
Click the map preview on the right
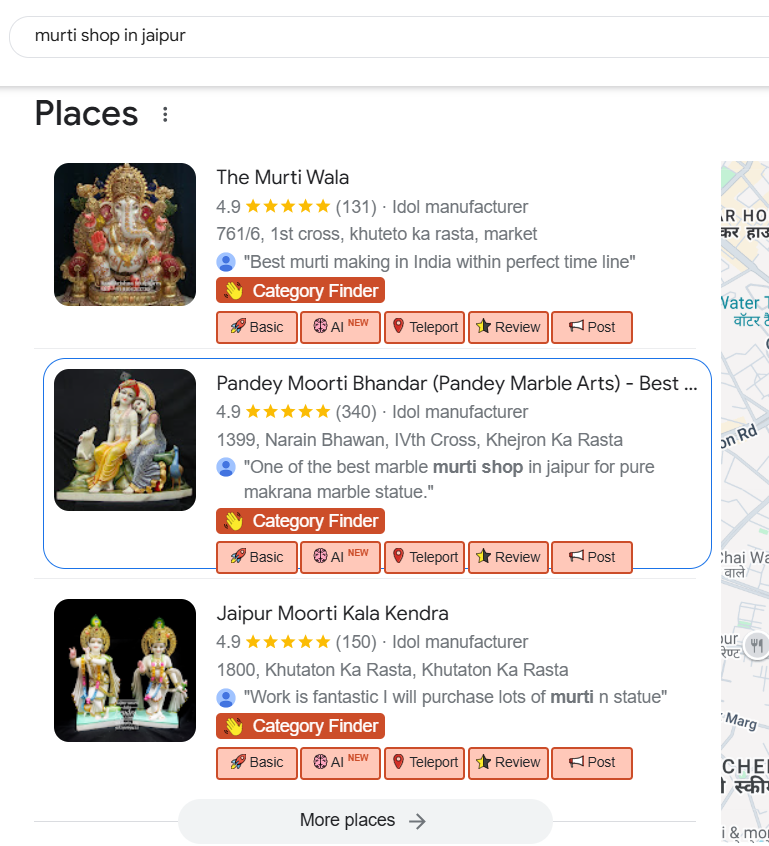pos(745,500)
